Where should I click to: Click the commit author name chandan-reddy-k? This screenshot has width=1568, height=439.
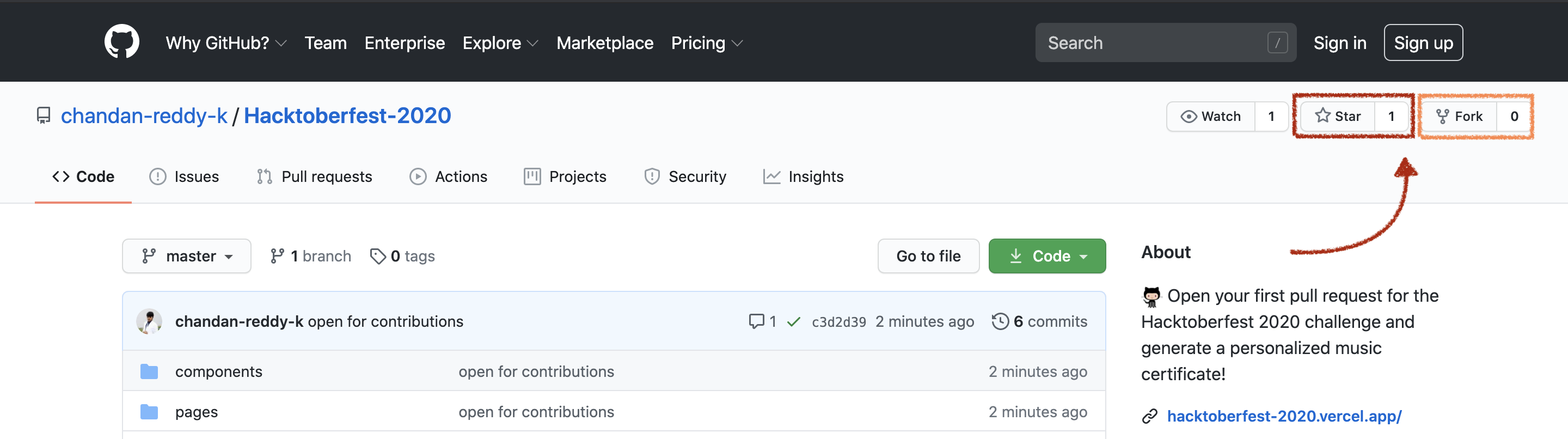pos(239,321)
